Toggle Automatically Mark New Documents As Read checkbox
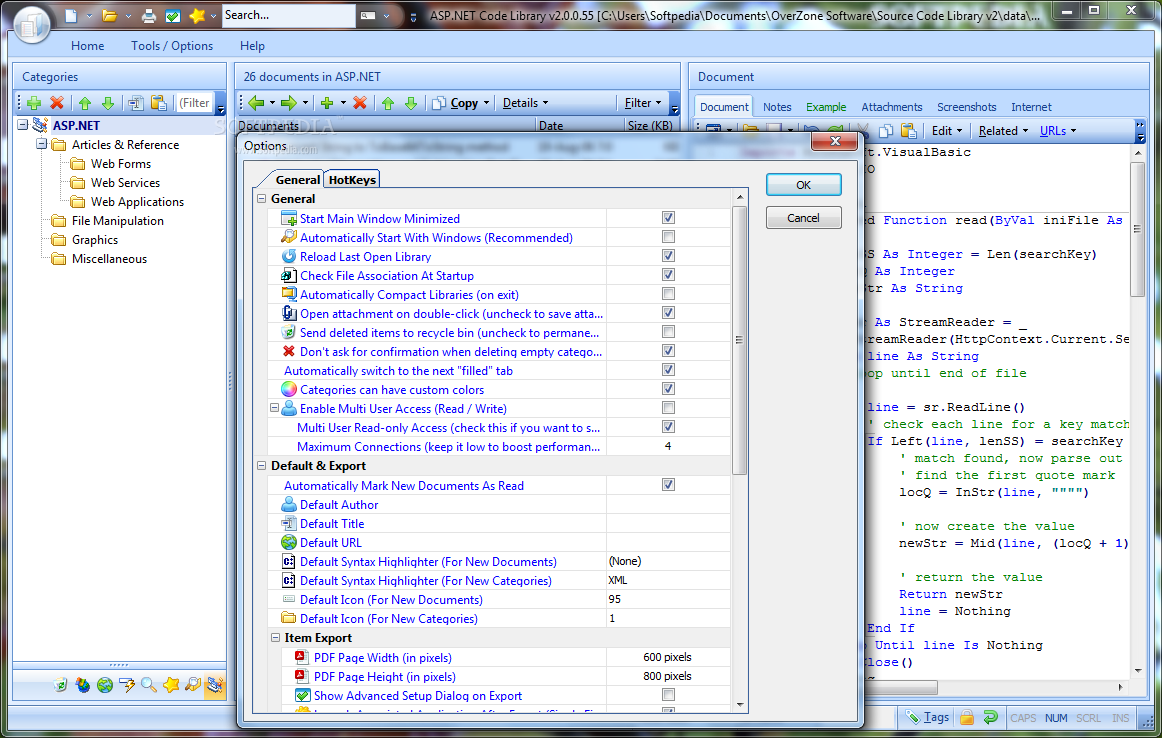Viewport: 1162px width, 738px height. 668,485
